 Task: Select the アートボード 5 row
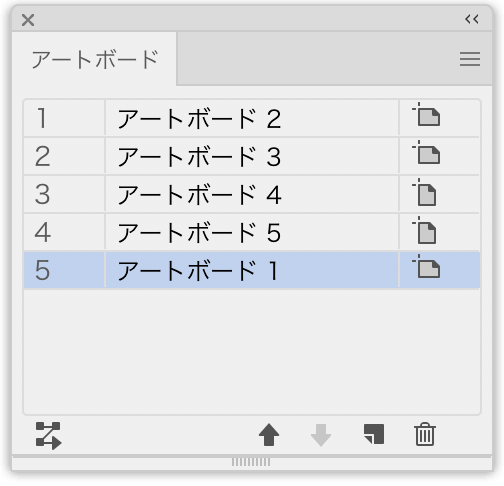(252, 232)
